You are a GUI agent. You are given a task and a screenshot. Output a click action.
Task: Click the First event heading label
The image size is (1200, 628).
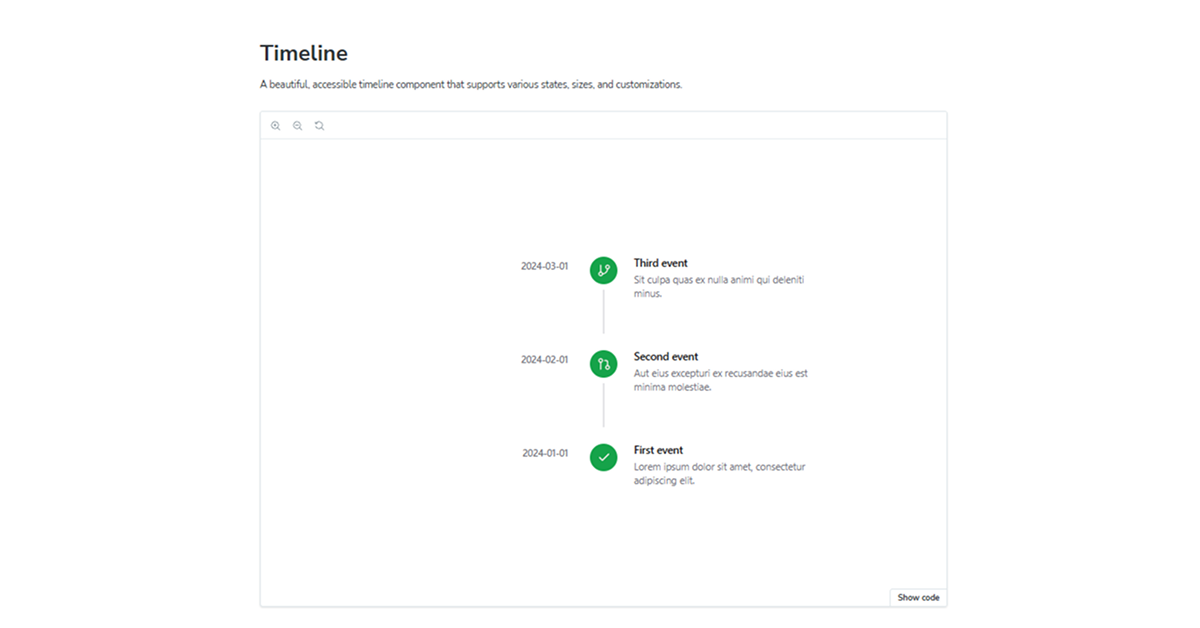tap(658, 450)
